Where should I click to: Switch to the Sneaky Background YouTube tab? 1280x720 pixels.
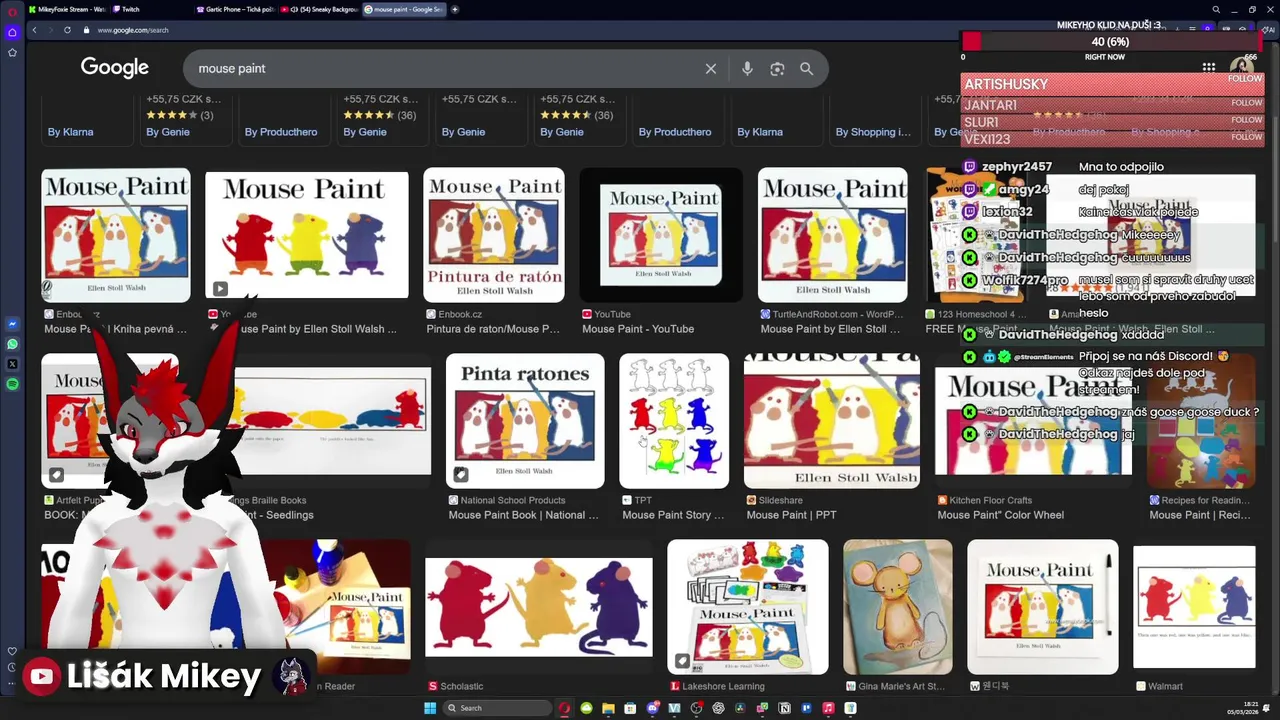pyautogui.click(x=318, y=9)
